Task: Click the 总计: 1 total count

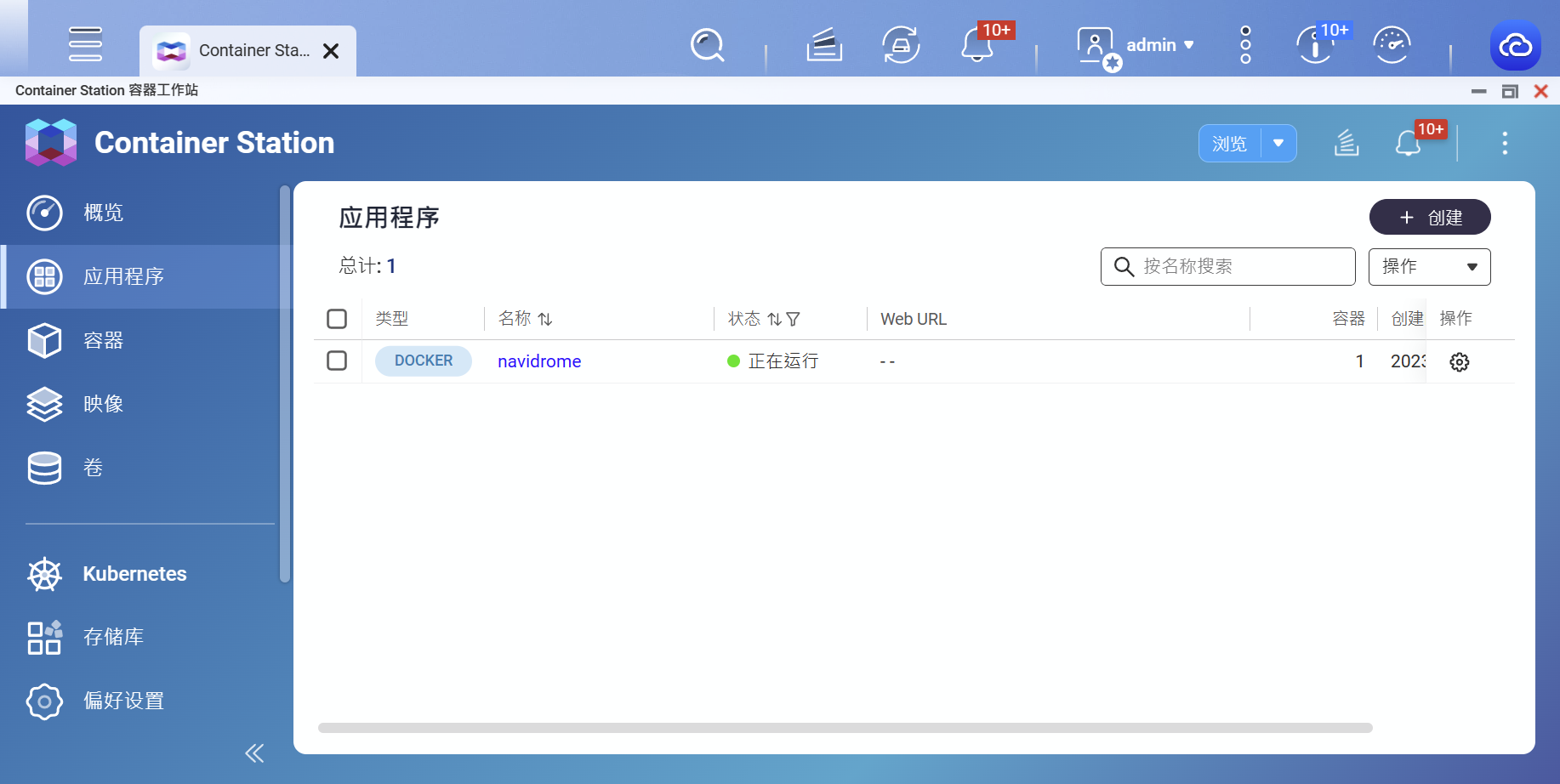Action: point(367,266)
